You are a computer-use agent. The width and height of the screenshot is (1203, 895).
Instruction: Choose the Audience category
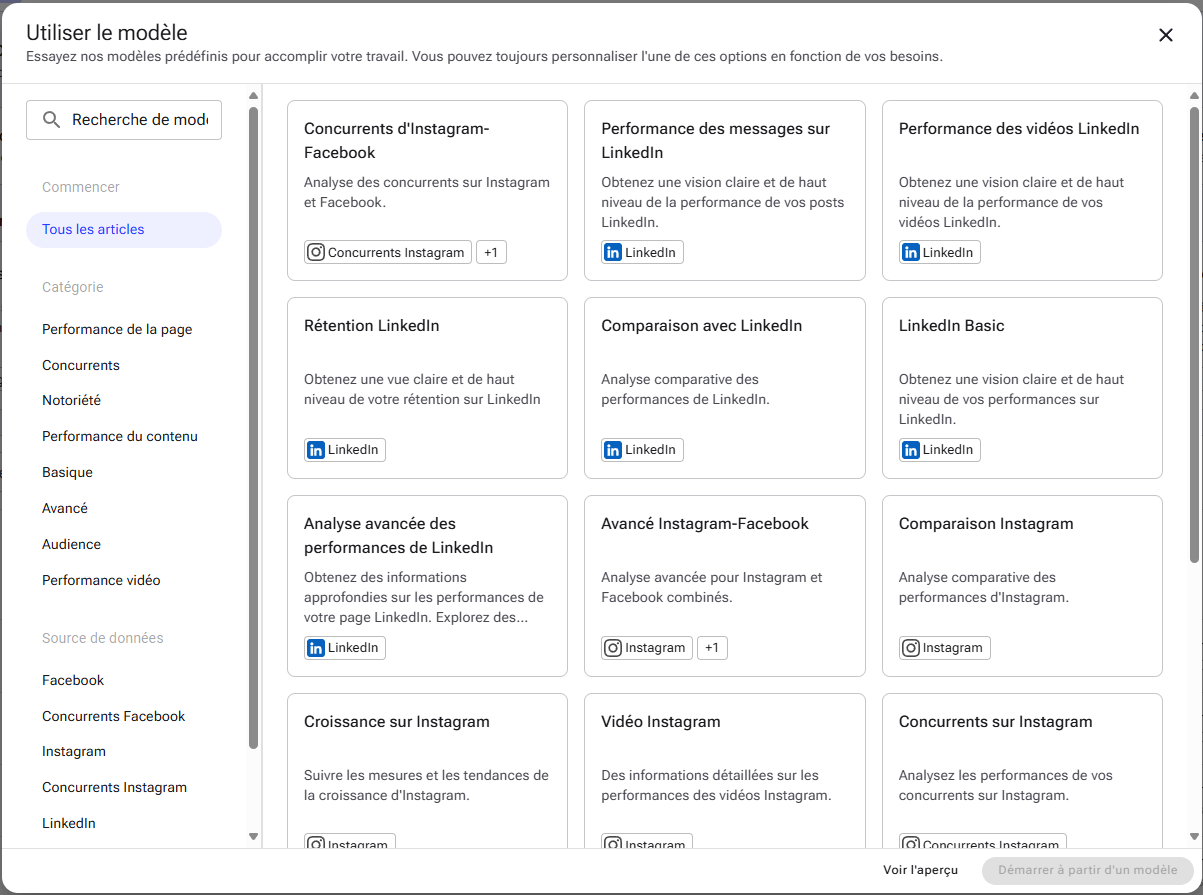(x=71, y=545)
